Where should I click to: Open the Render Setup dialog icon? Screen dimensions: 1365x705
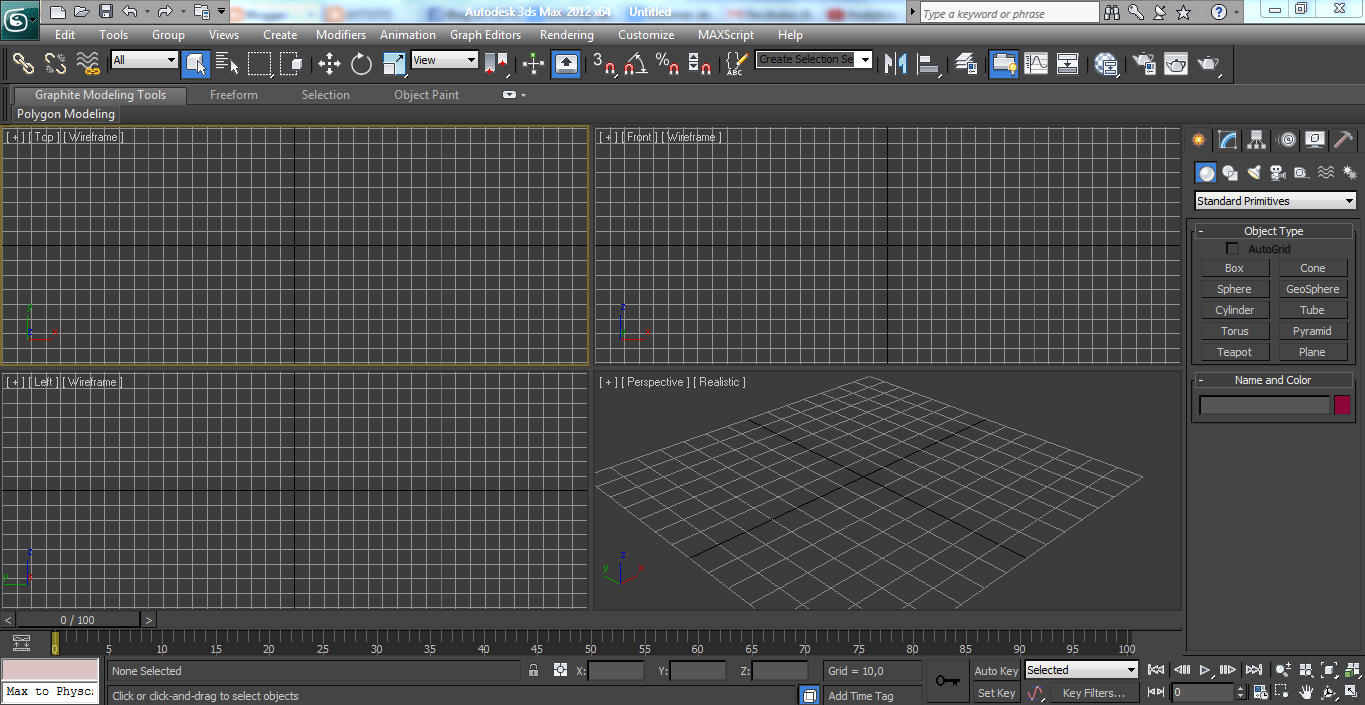pos(1143,63)
